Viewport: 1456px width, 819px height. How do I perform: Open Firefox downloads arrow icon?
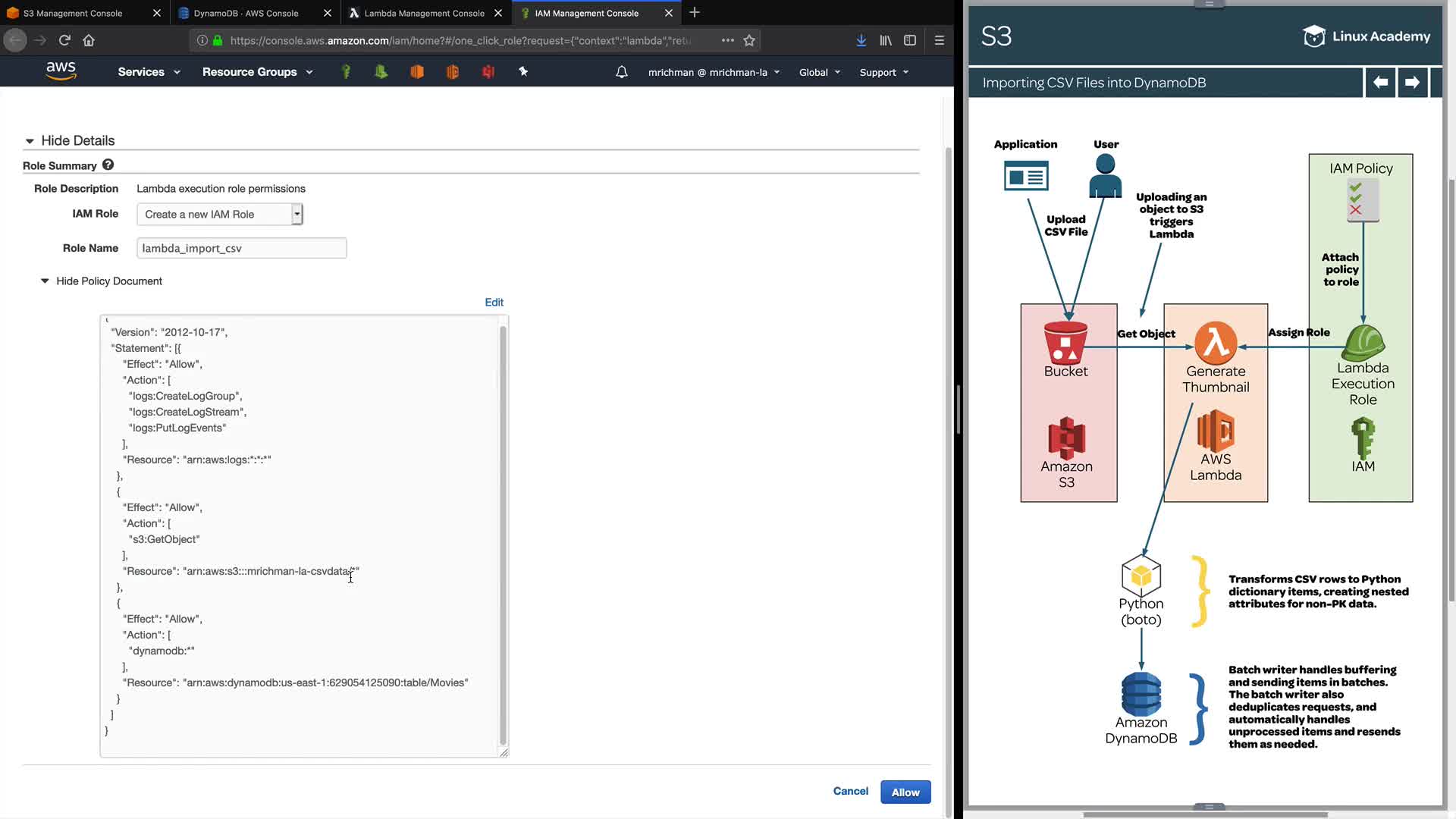tap(861, 40)
